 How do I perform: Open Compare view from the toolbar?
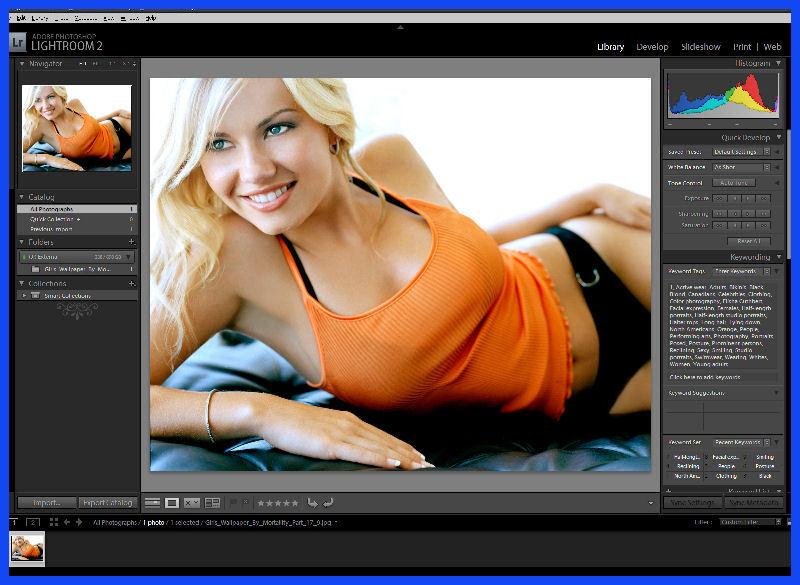(192, 505)
